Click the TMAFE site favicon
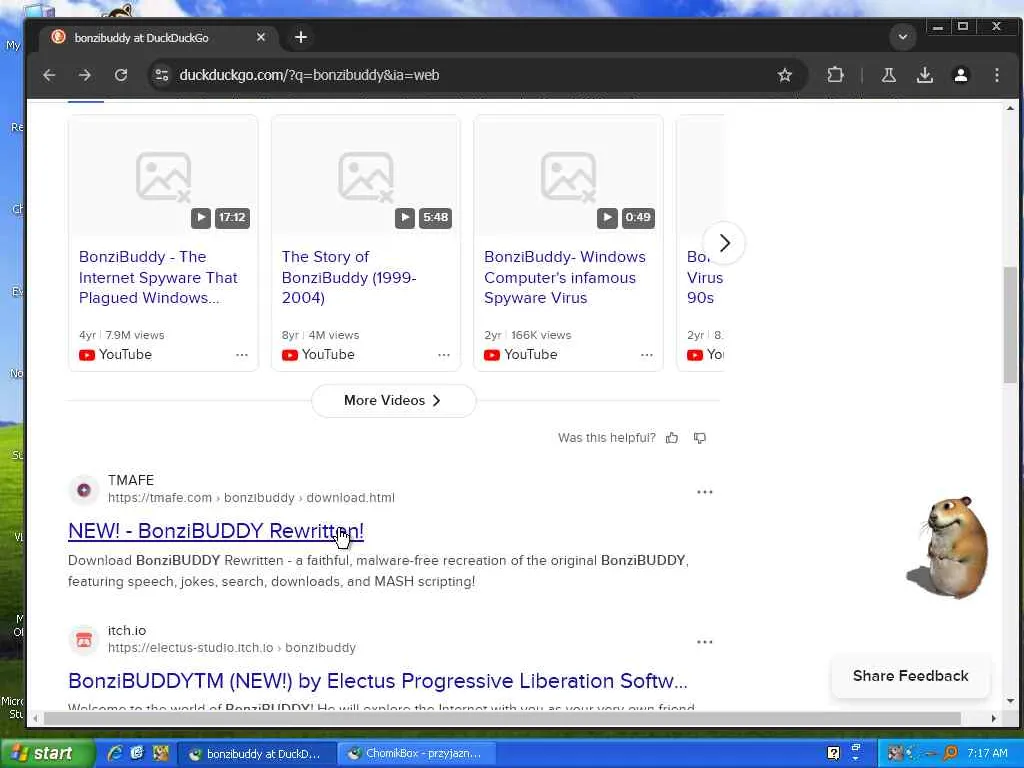Viewport: 1024px width, 768px height. pos(84,489)
